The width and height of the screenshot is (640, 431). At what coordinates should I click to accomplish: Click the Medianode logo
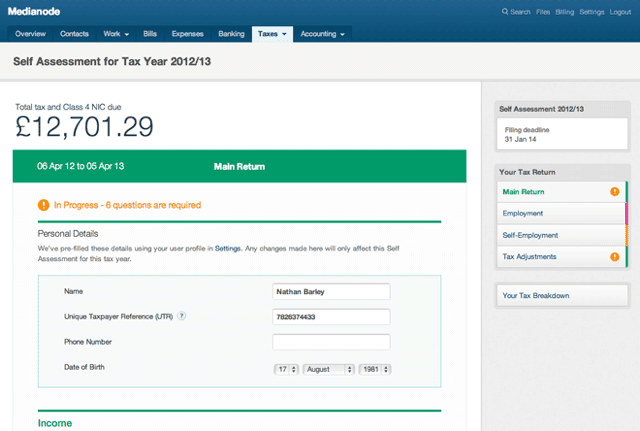pyautogui.click(x=40, y=12)
